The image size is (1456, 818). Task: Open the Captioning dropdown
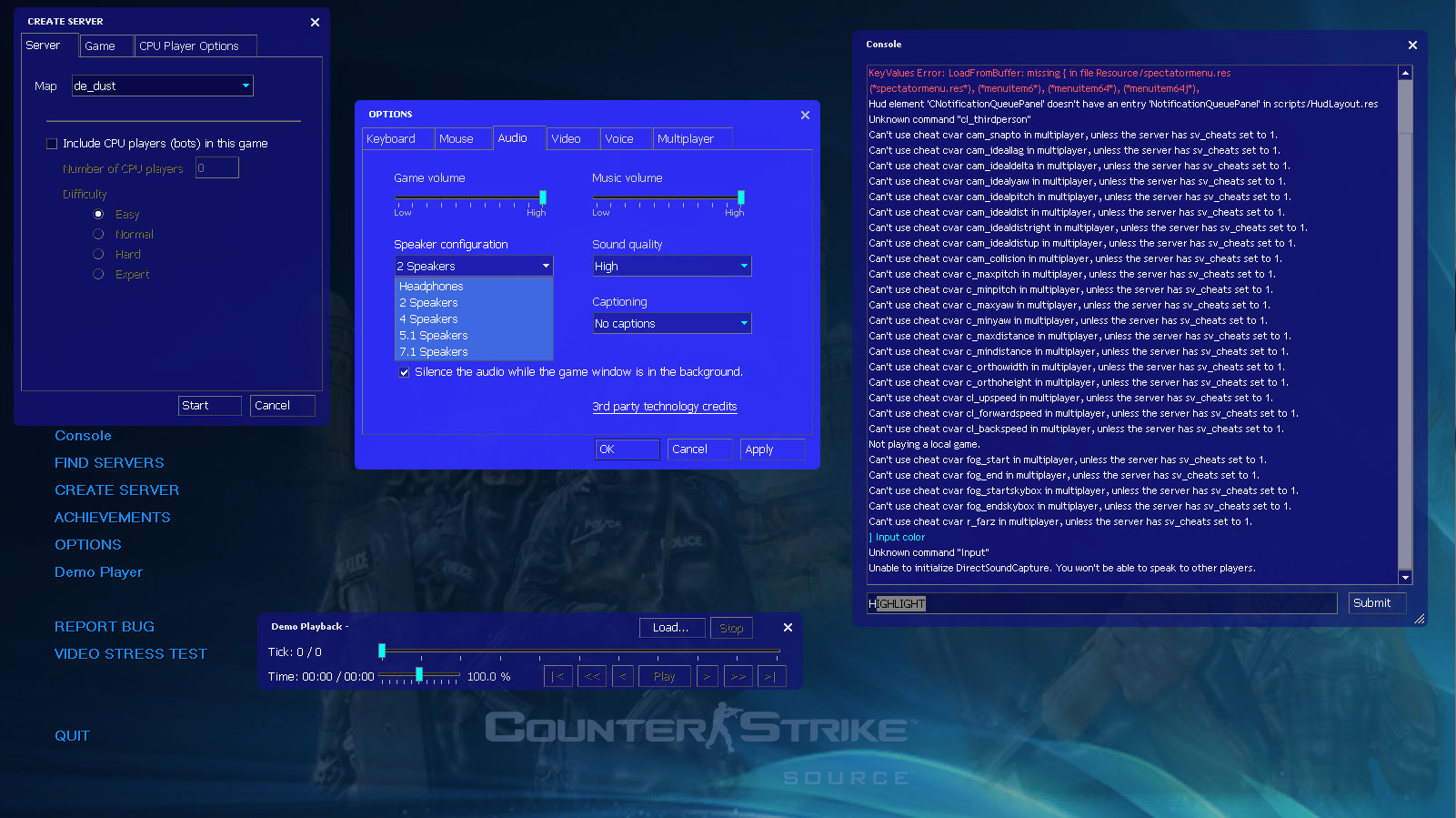click(672, 323)
